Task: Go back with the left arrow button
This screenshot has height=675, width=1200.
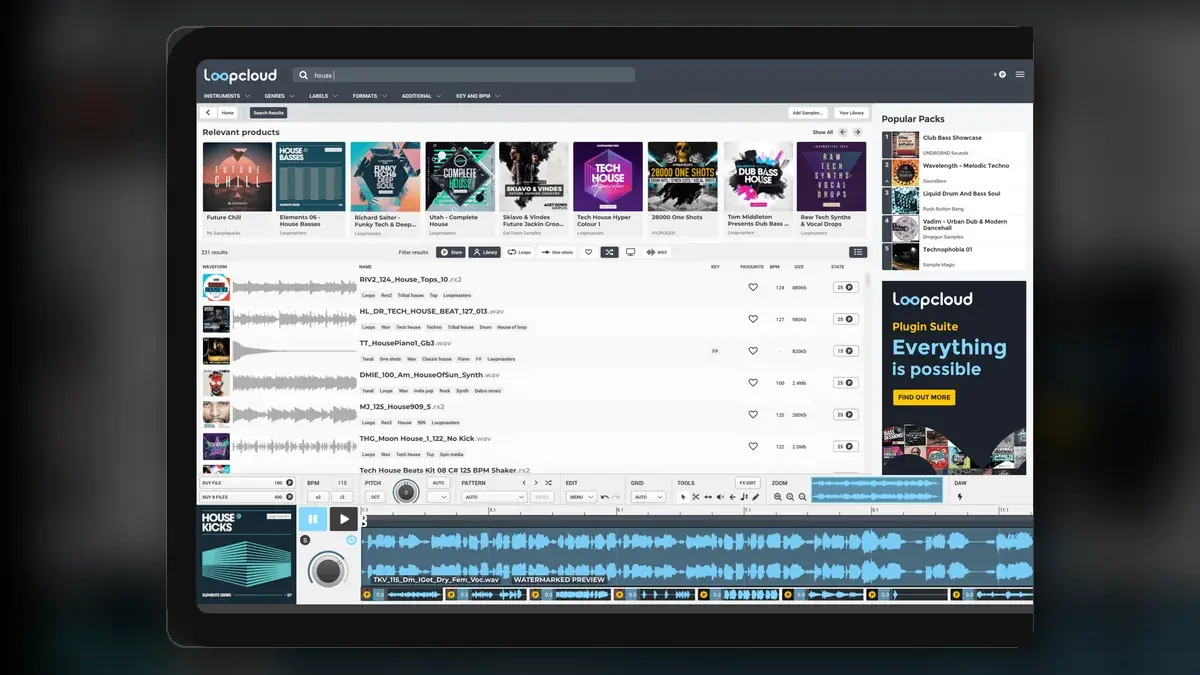Action: [209, 113]
